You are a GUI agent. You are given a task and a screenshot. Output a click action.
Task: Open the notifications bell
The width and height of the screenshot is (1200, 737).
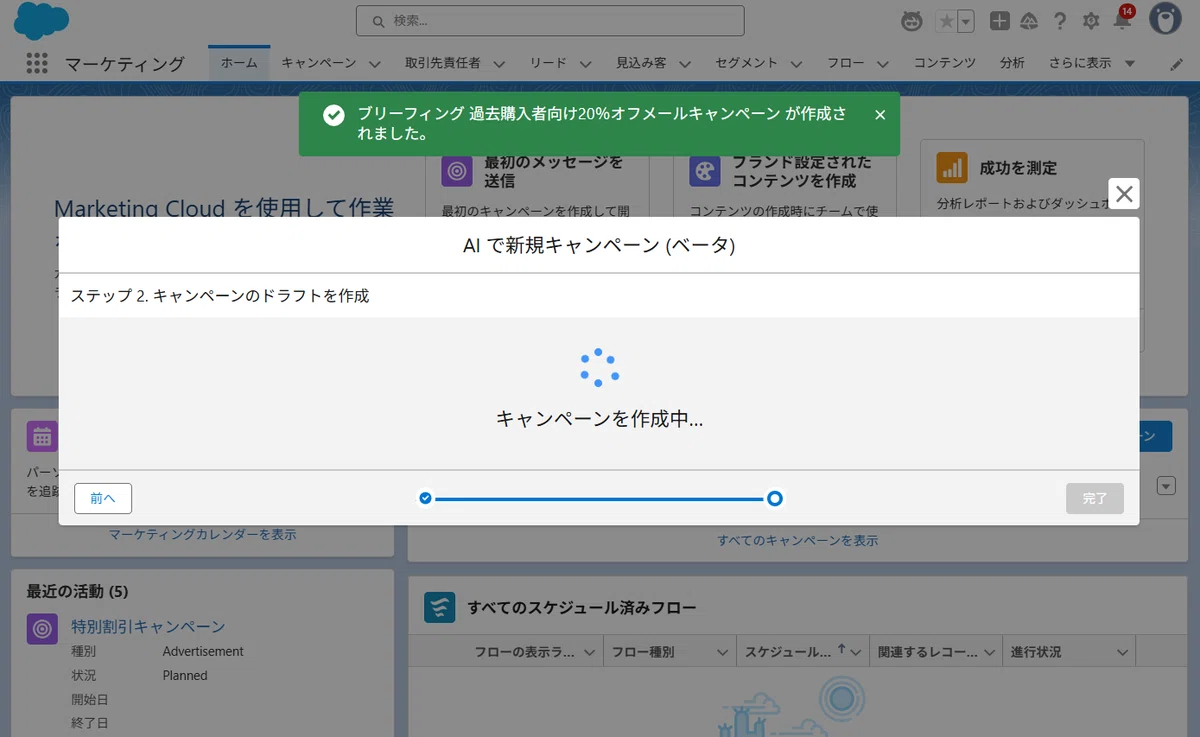tap(1122, 21)
